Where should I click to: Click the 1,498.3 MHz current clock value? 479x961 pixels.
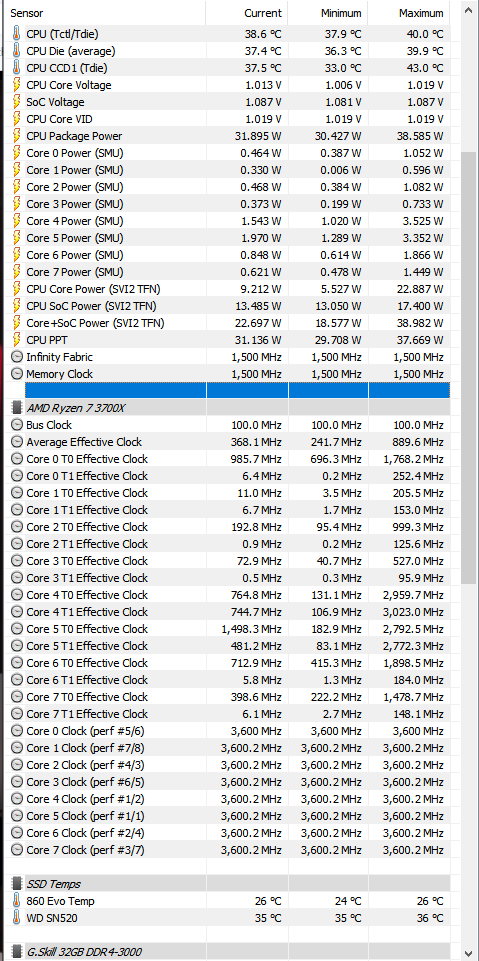(252, 629)
